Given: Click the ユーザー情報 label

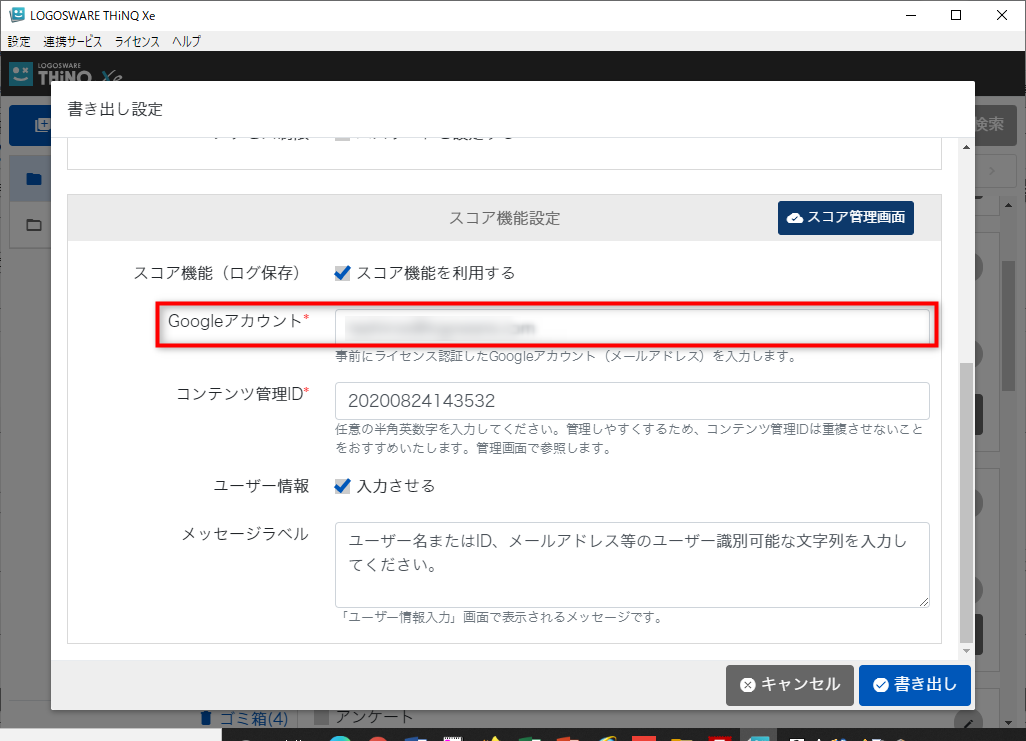Looking at the screenshot, I should (x=261, y=486).
